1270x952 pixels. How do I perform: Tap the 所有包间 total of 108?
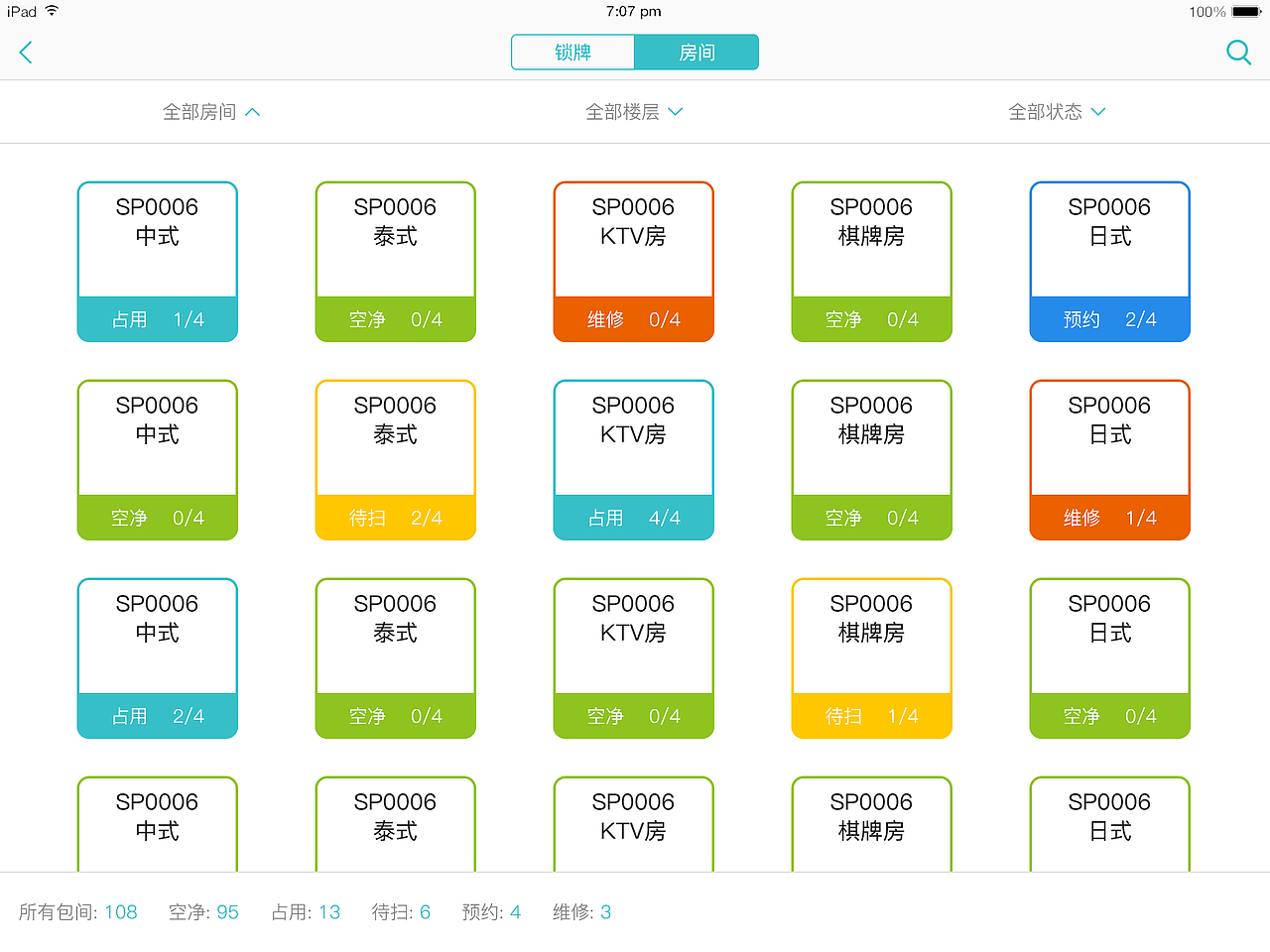(x=121, y=911)
